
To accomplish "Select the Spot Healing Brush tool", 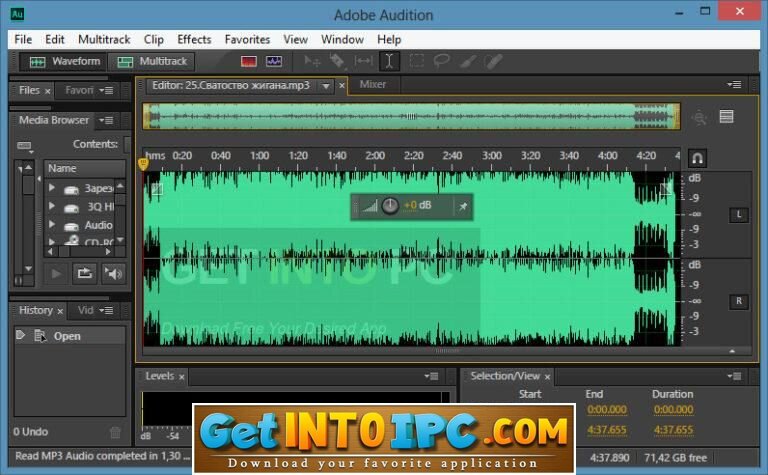I will point(493,62).
